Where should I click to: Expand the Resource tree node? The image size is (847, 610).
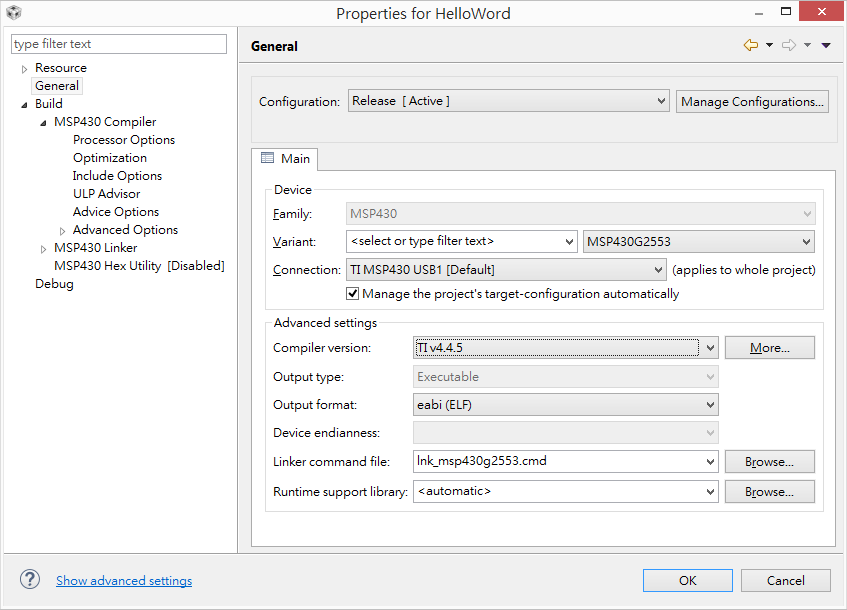24,69
